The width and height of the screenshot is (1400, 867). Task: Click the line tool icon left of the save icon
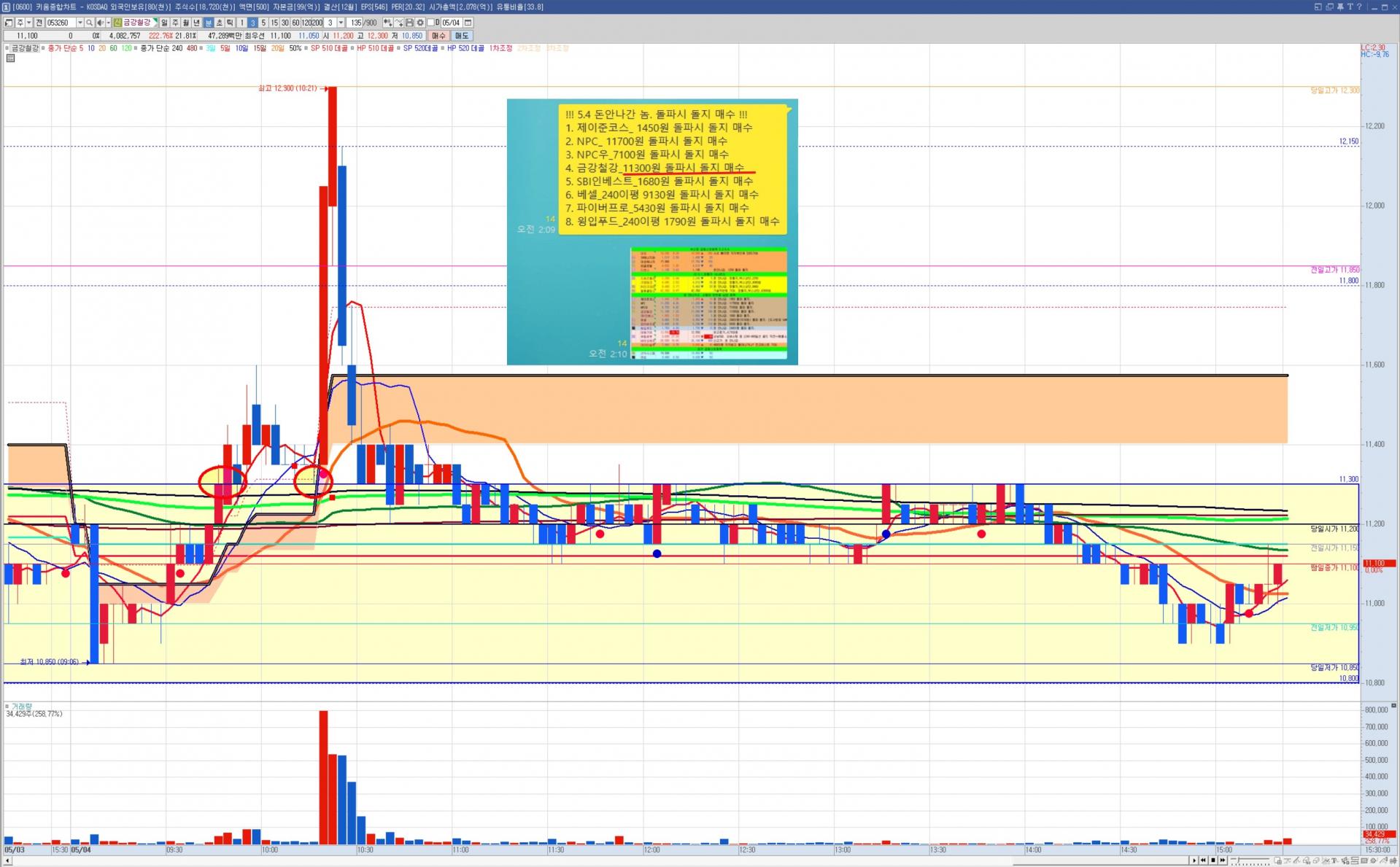398,23
